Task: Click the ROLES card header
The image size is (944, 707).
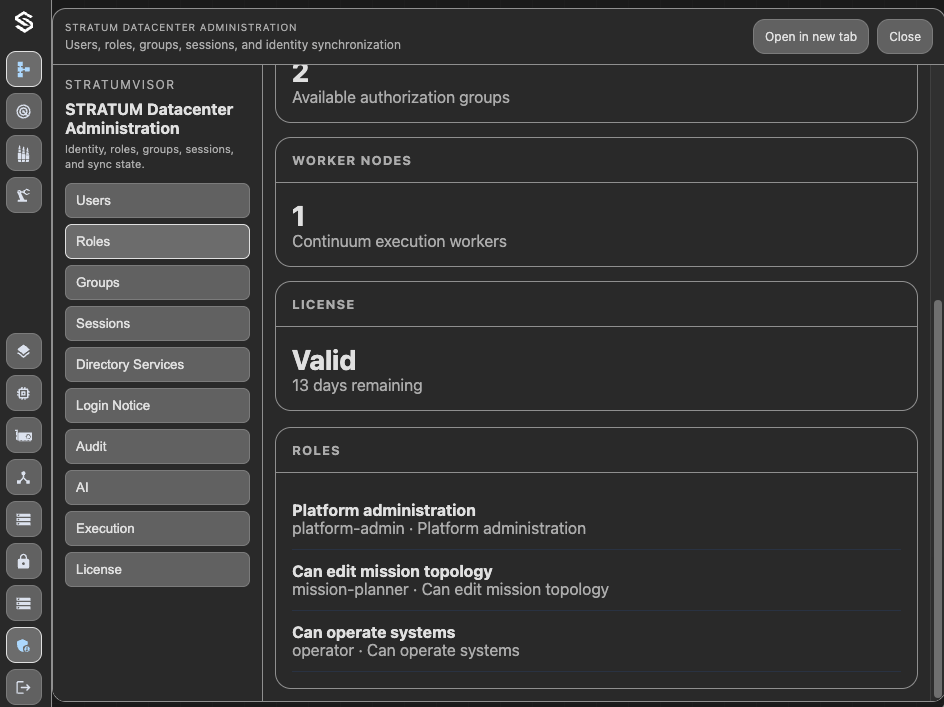Action: pyautogui.click(x=596, y=450)
